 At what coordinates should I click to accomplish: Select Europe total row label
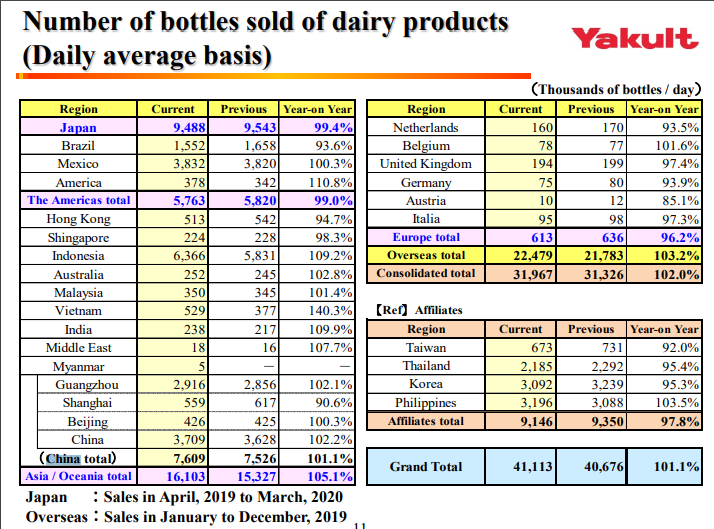(426, 237)
